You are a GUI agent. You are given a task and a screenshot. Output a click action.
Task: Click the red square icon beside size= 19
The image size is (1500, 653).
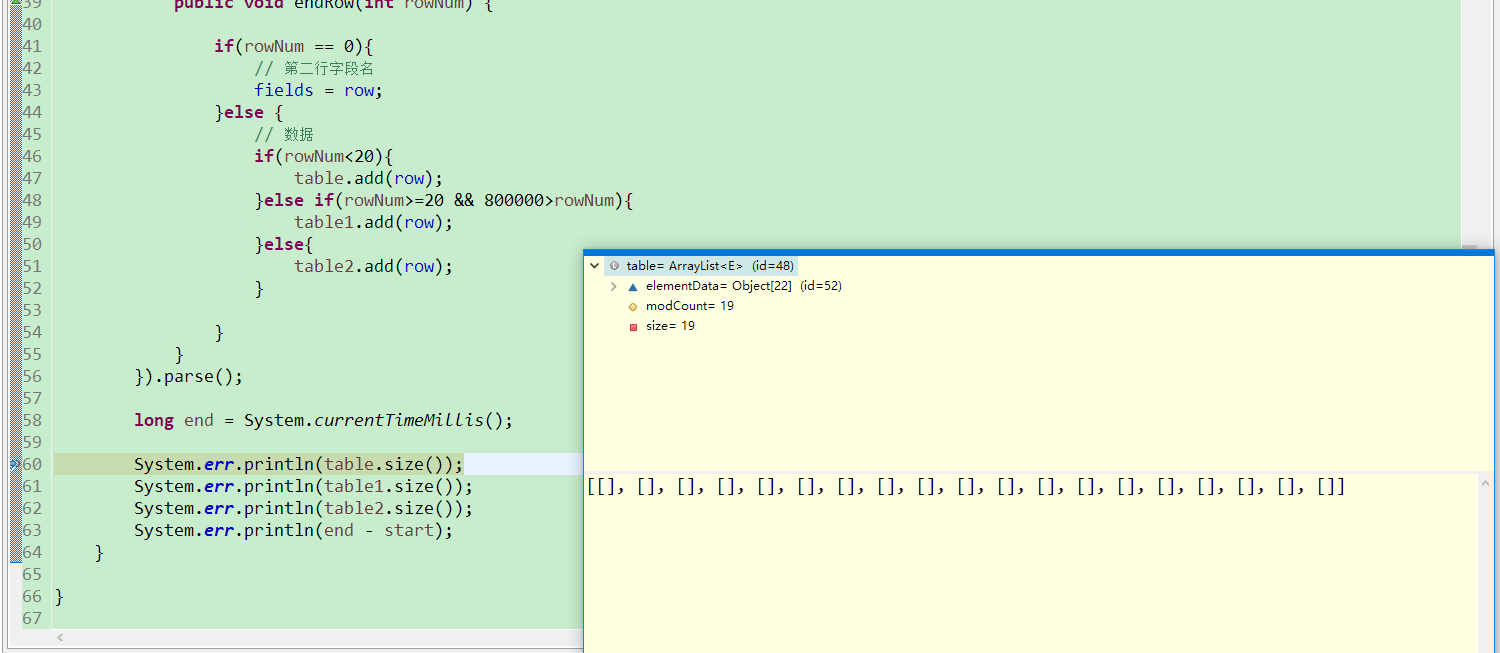click(633, 327)
